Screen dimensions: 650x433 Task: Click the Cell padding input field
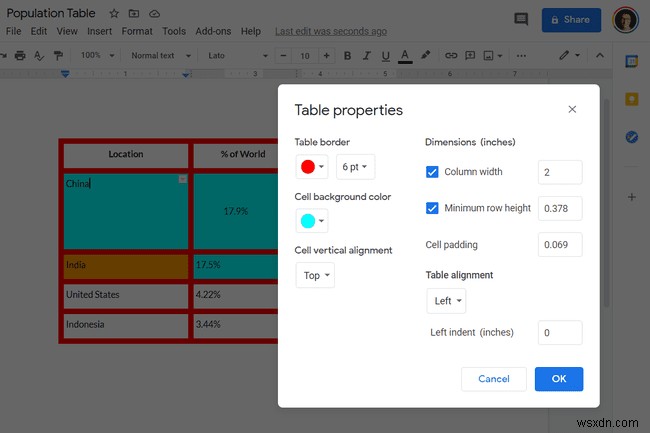(x=560, y=245)
